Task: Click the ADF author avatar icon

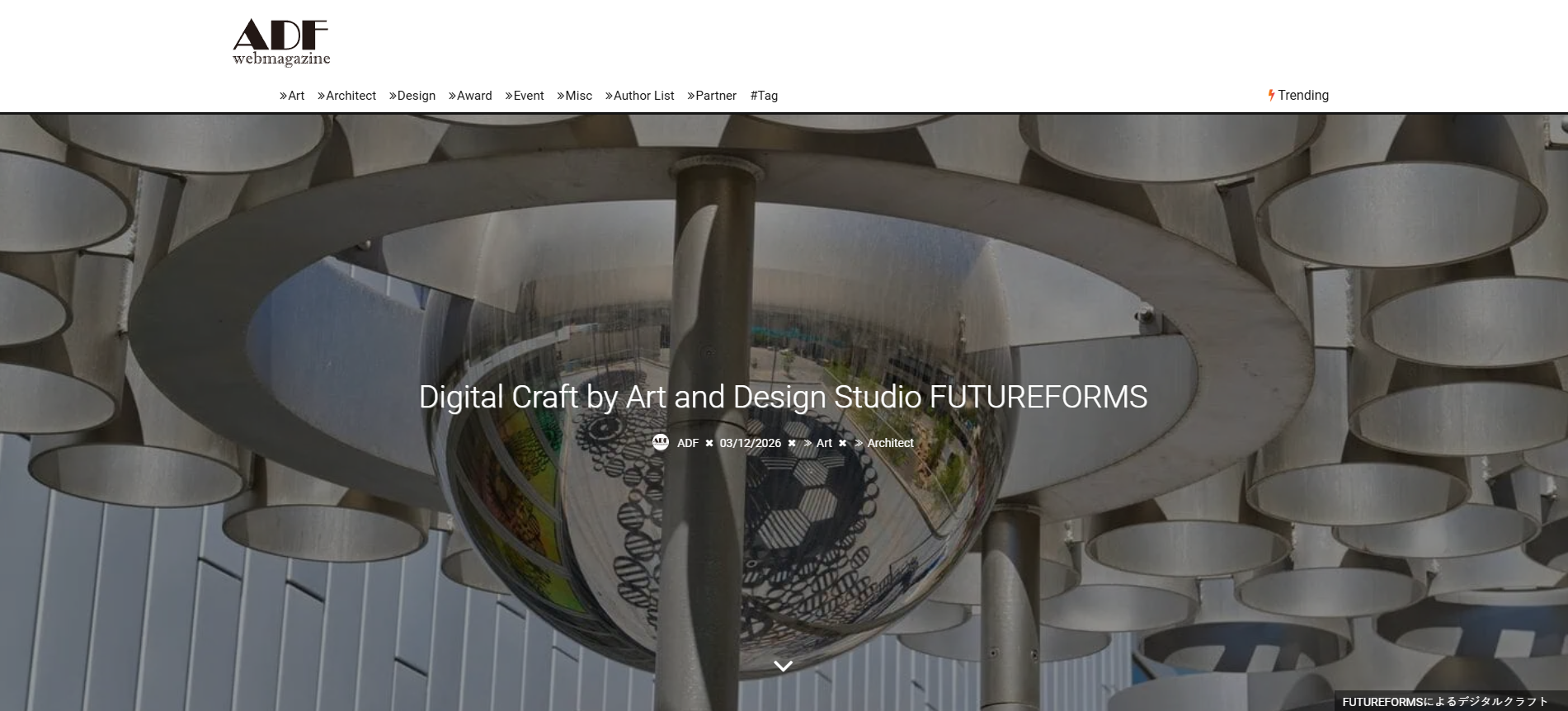Action: coord(661,442)
